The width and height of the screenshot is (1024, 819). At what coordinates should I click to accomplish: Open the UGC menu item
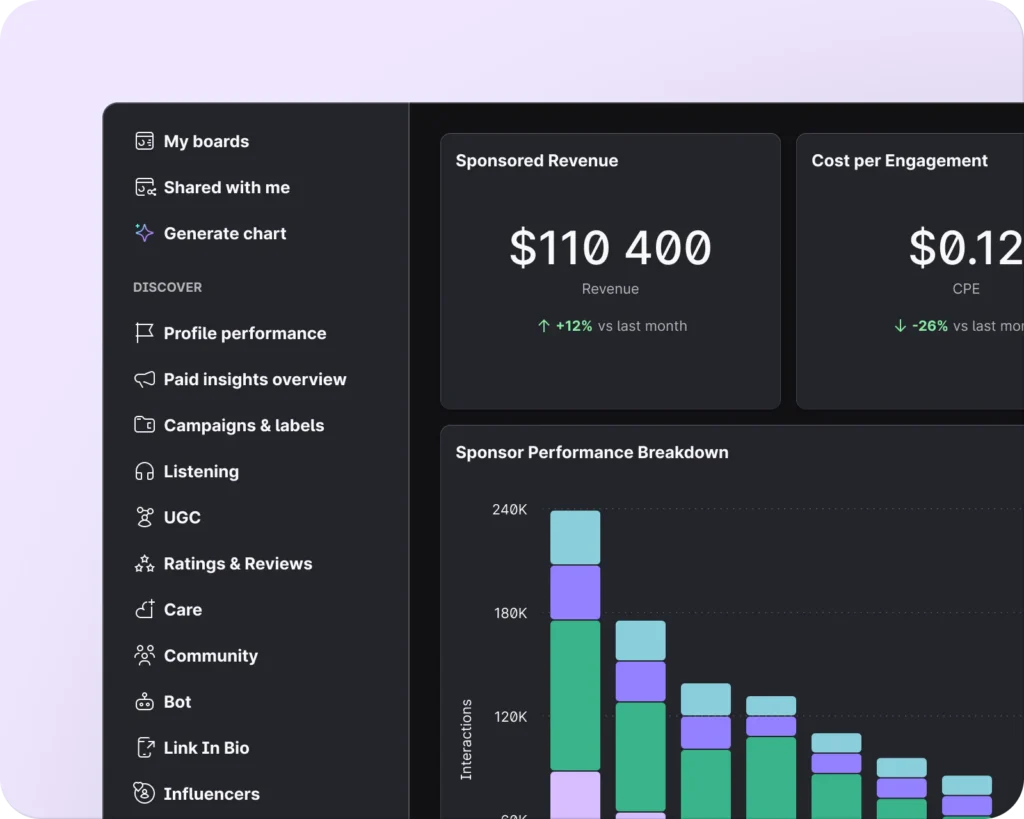coord(182,517)
